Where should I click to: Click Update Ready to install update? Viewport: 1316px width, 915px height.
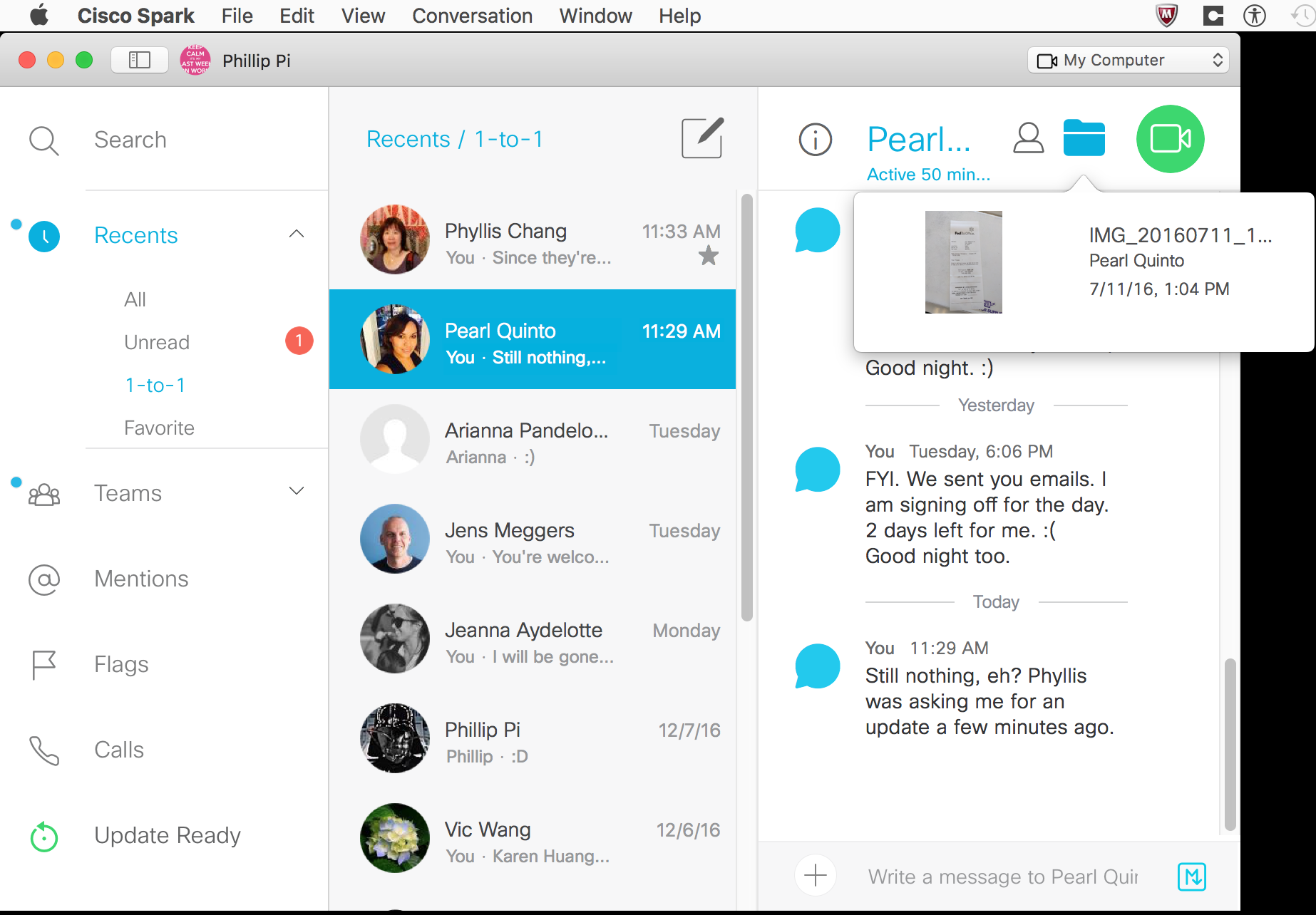[167, 835]
